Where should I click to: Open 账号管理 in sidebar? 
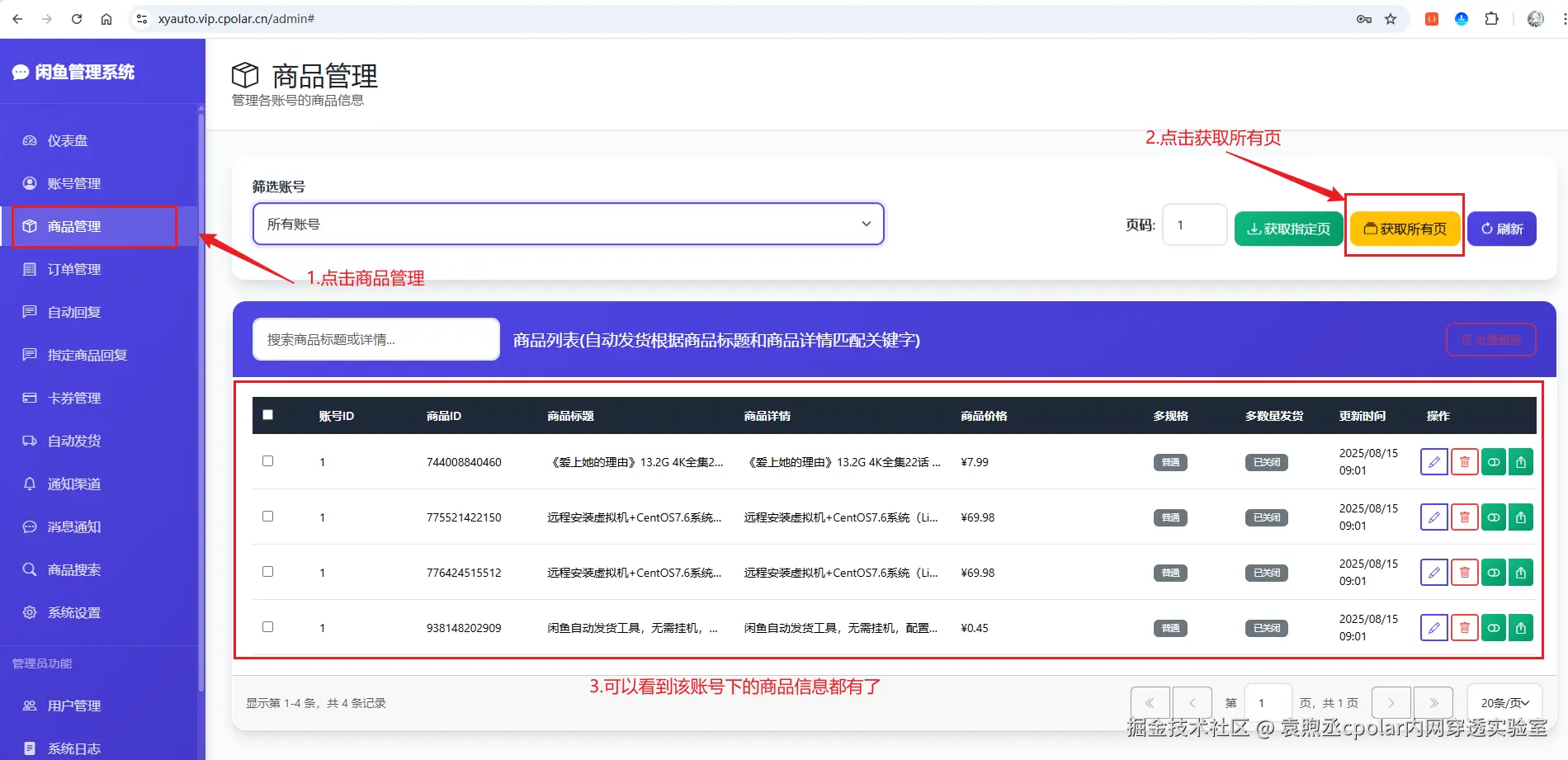99,183
